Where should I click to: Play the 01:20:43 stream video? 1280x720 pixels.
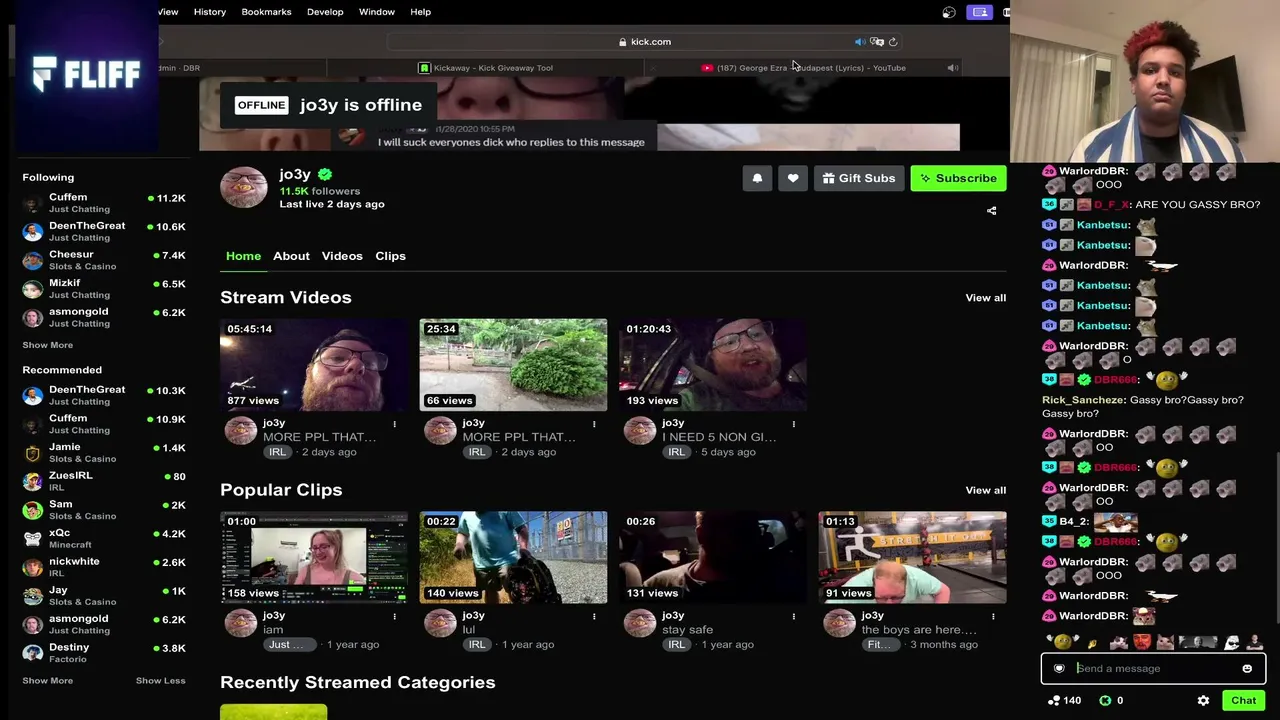713,365
